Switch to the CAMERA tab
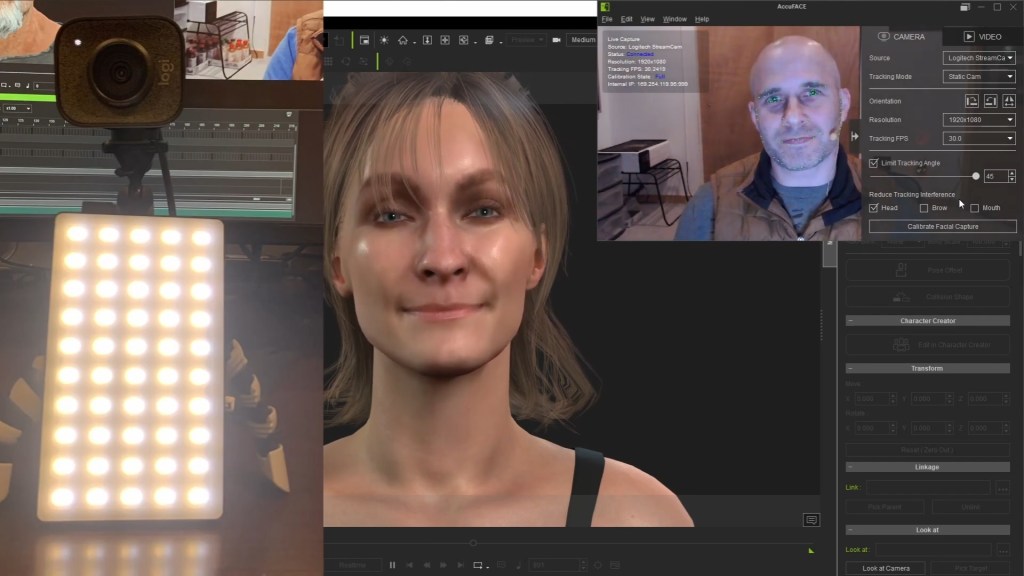1024x576 pixels. [901, 37]
